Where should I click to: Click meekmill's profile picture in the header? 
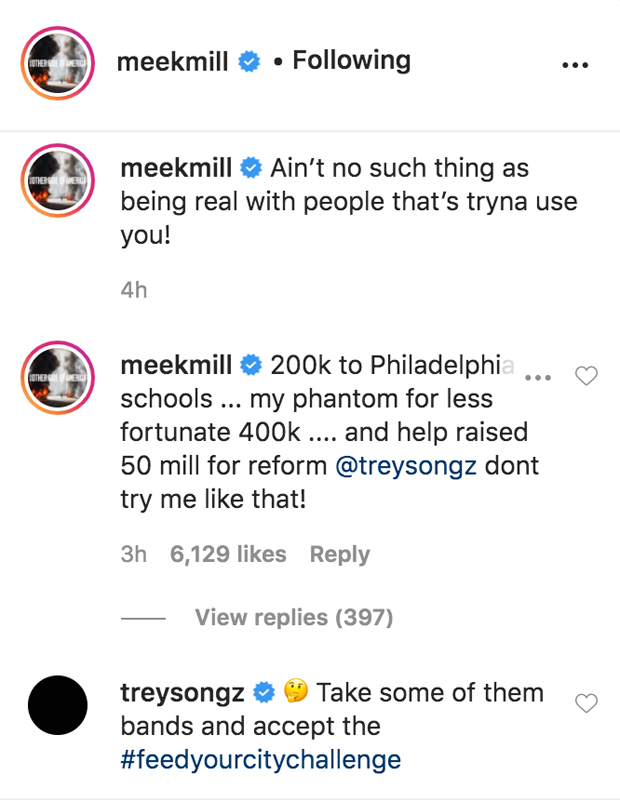pyautogui.click(x=57, y=64)
